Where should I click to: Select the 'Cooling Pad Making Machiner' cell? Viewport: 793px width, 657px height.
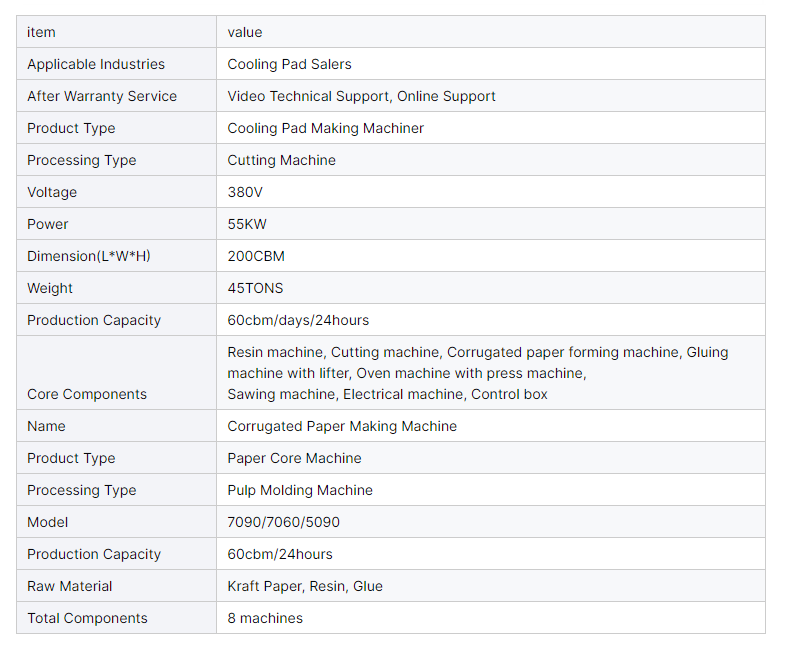pos(491,128)
